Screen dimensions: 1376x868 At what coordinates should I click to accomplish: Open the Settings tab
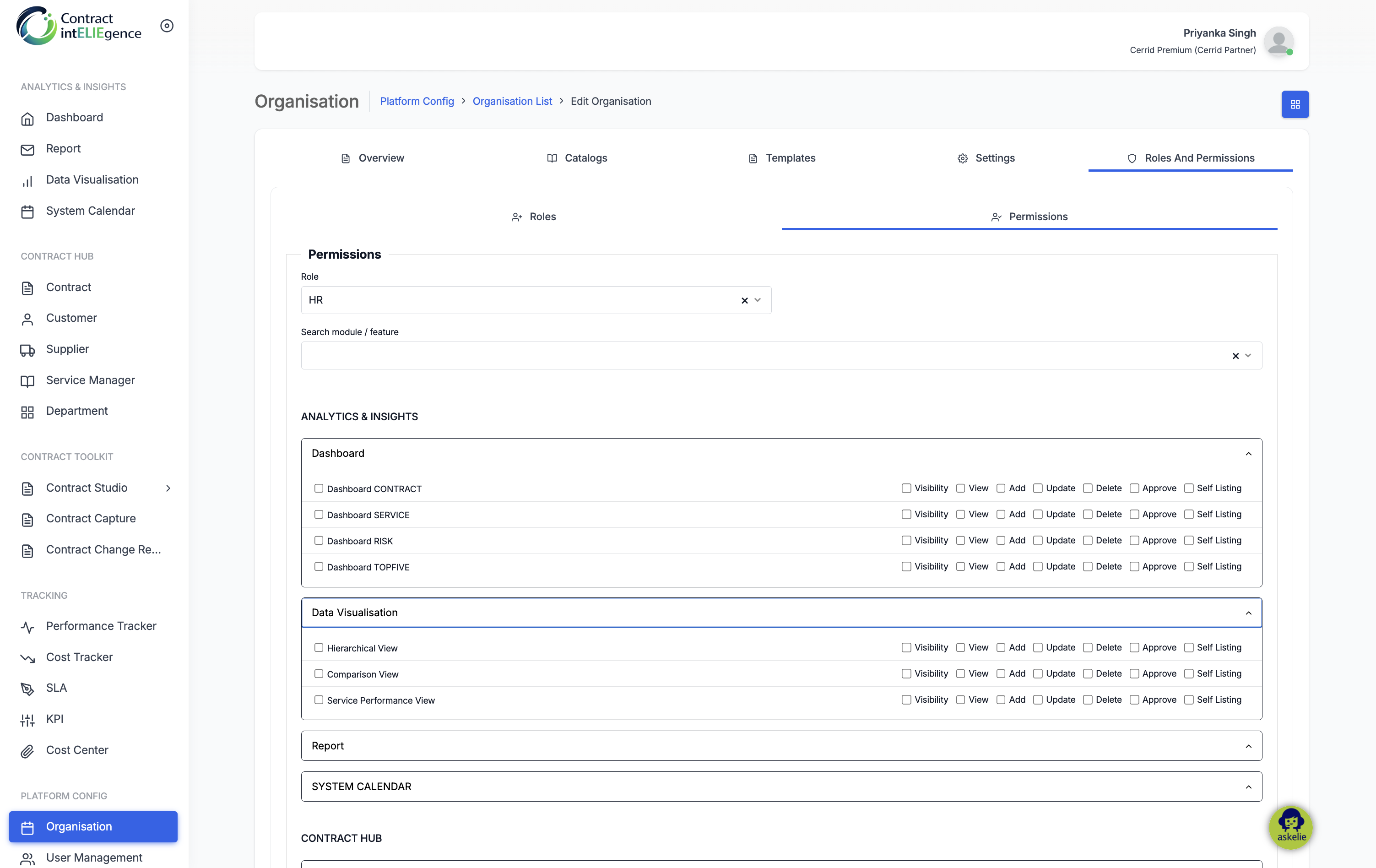[986, 158]
